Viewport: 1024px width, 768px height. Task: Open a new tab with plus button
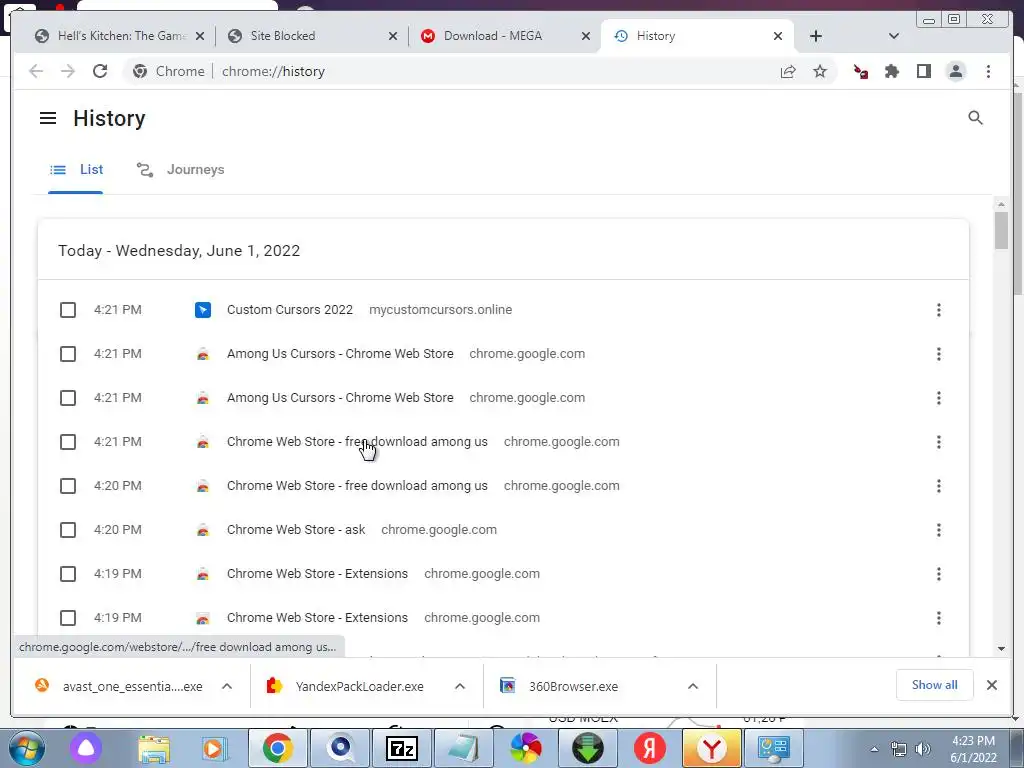coord(816,36)
